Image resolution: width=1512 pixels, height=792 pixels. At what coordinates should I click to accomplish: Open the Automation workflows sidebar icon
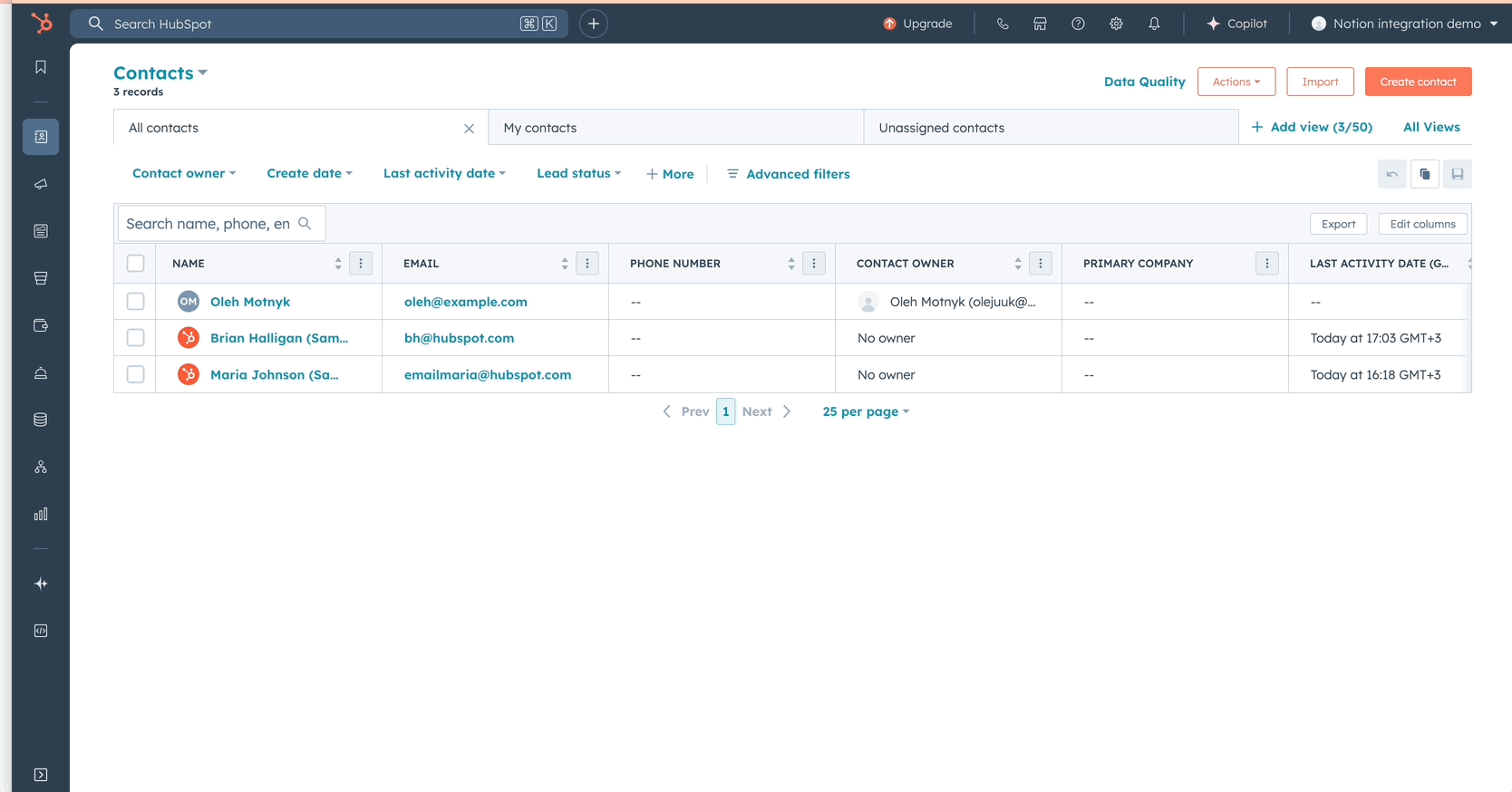point(41,467)
